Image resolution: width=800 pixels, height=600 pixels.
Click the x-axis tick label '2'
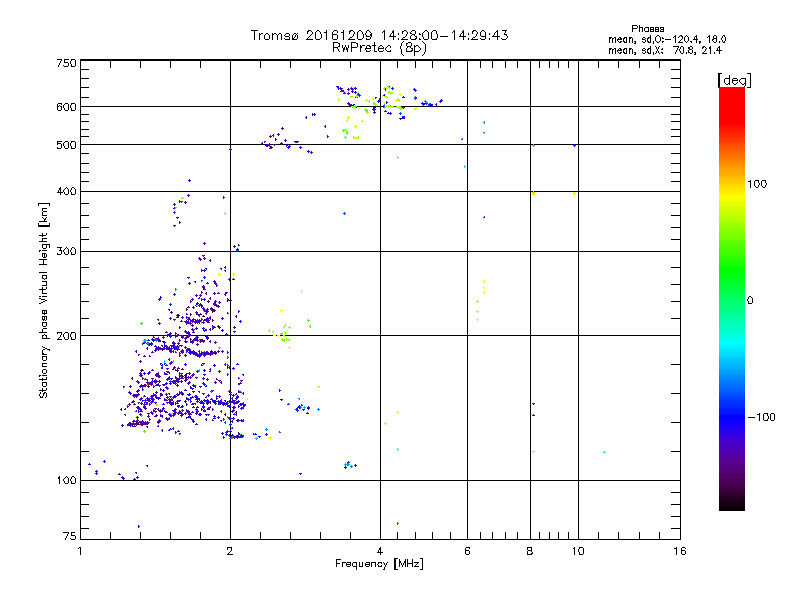[230, 551]
